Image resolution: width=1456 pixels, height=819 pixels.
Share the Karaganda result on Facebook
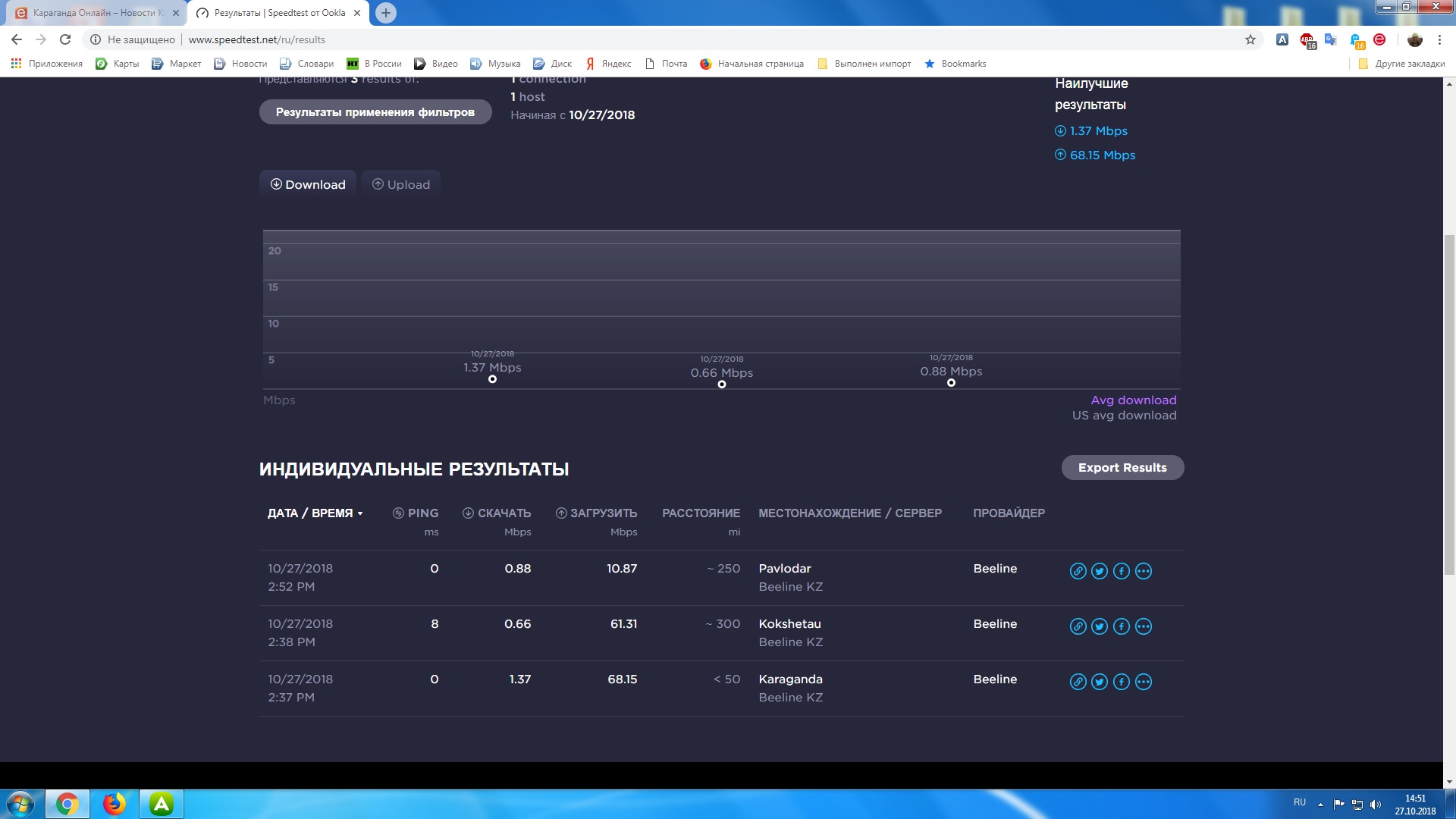click(1122, 682)
